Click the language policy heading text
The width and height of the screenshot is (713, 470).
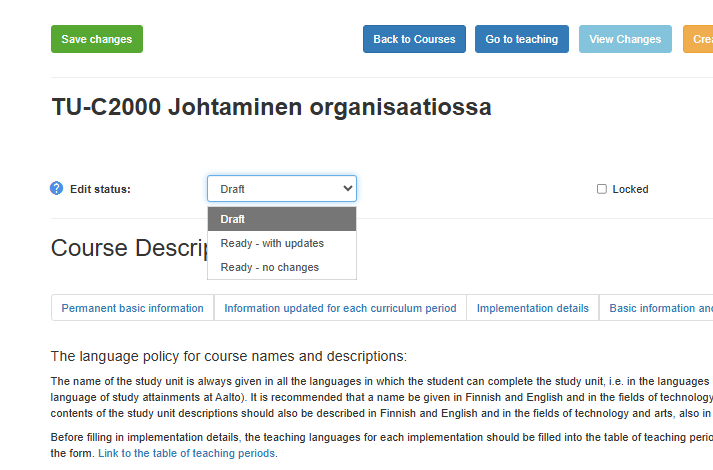tap(229, 356)
